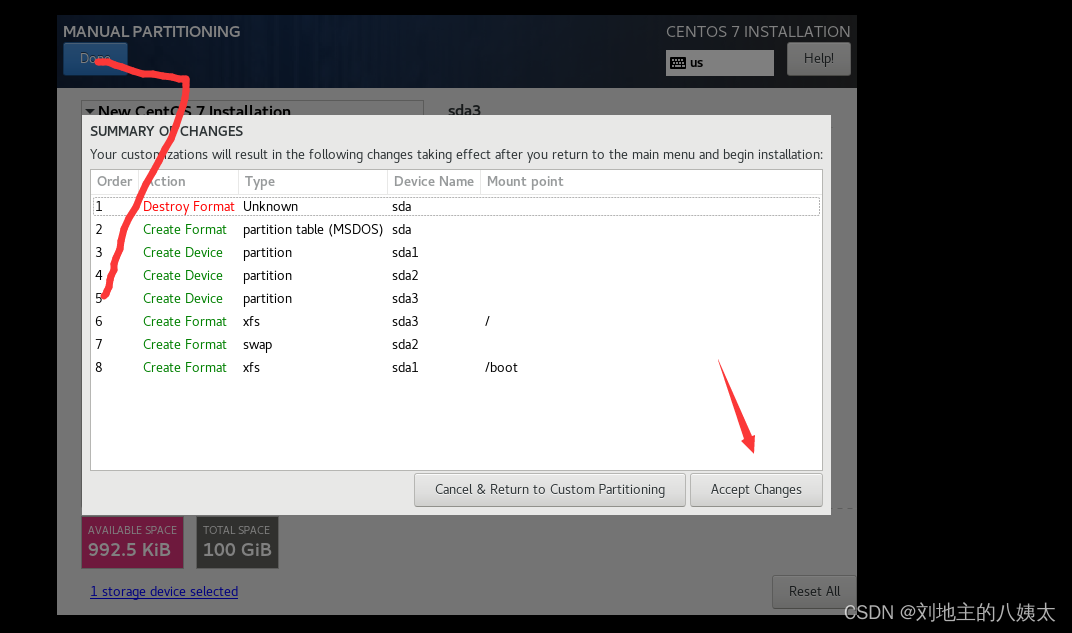The width and height of the screenshot is (1072, 633).
Task: Click the /boot mount point cell
Action: click(x=501, y=368)
